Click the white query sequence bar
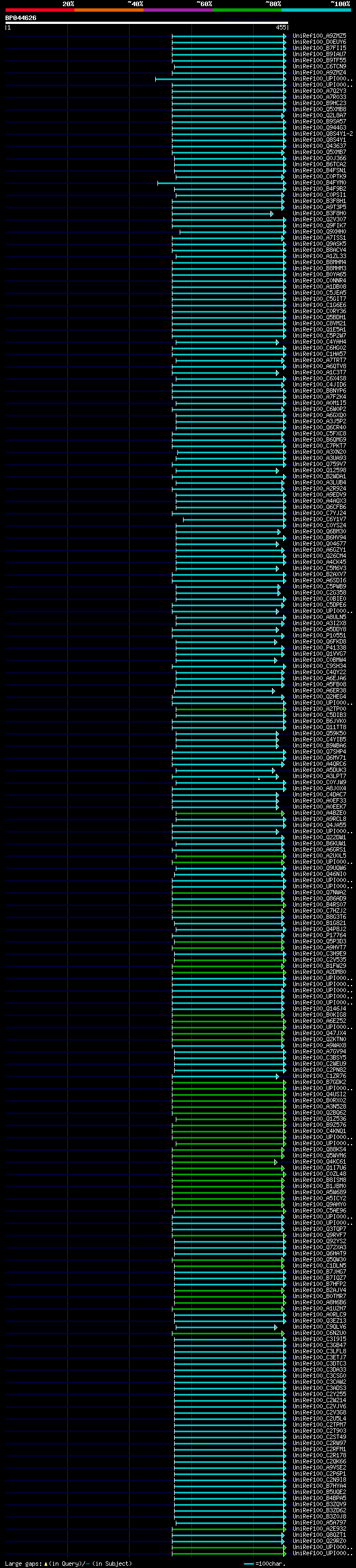This screenshot has width=356, height=1568. (147, 22)
